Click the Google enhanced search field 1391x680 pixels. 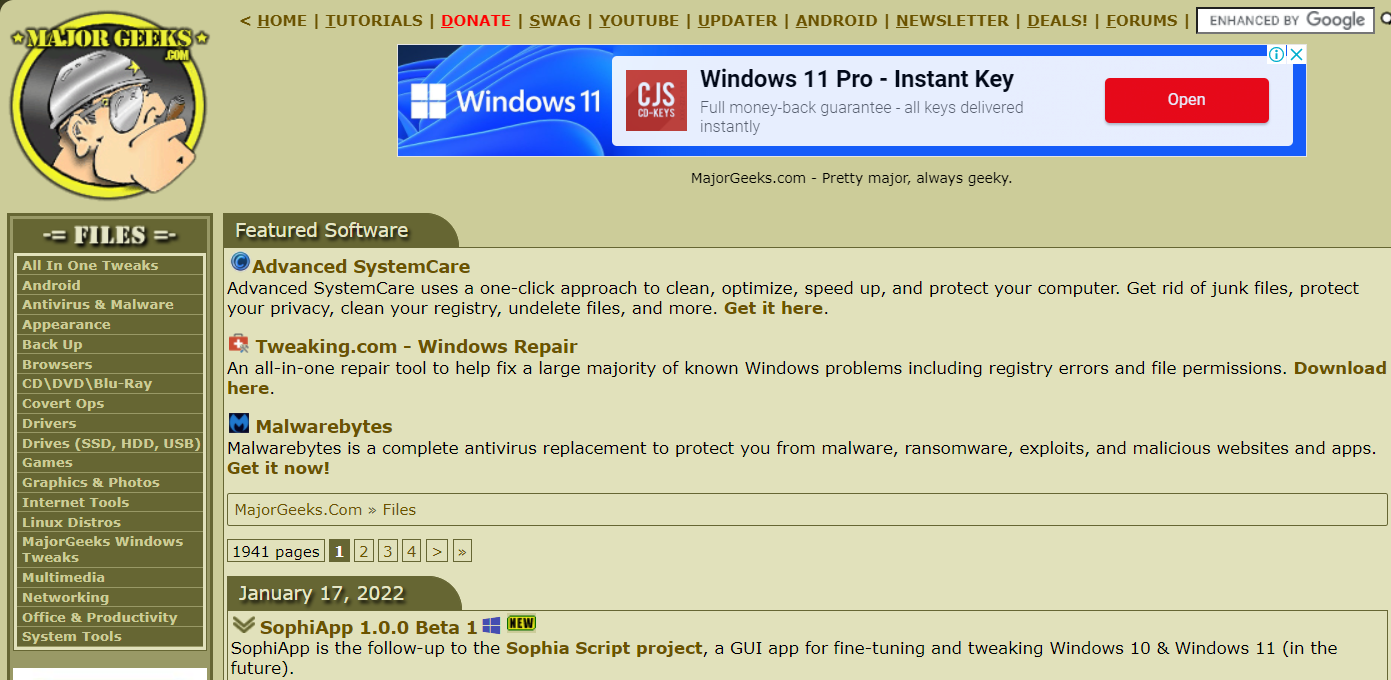pyautogui.click(x=1284, y=20)
